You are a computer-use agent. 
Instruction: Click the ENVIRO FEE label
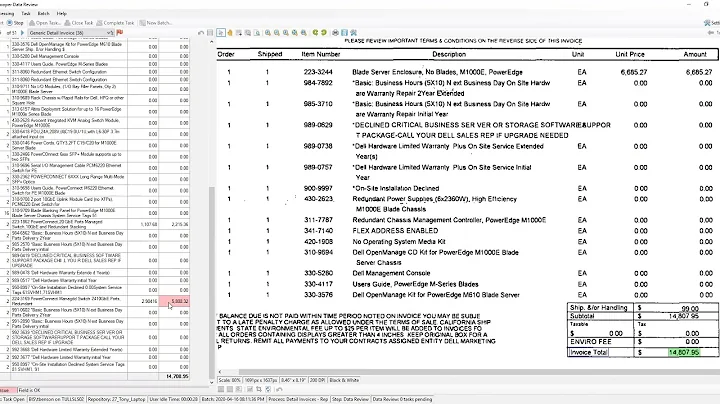click(591, 342)
